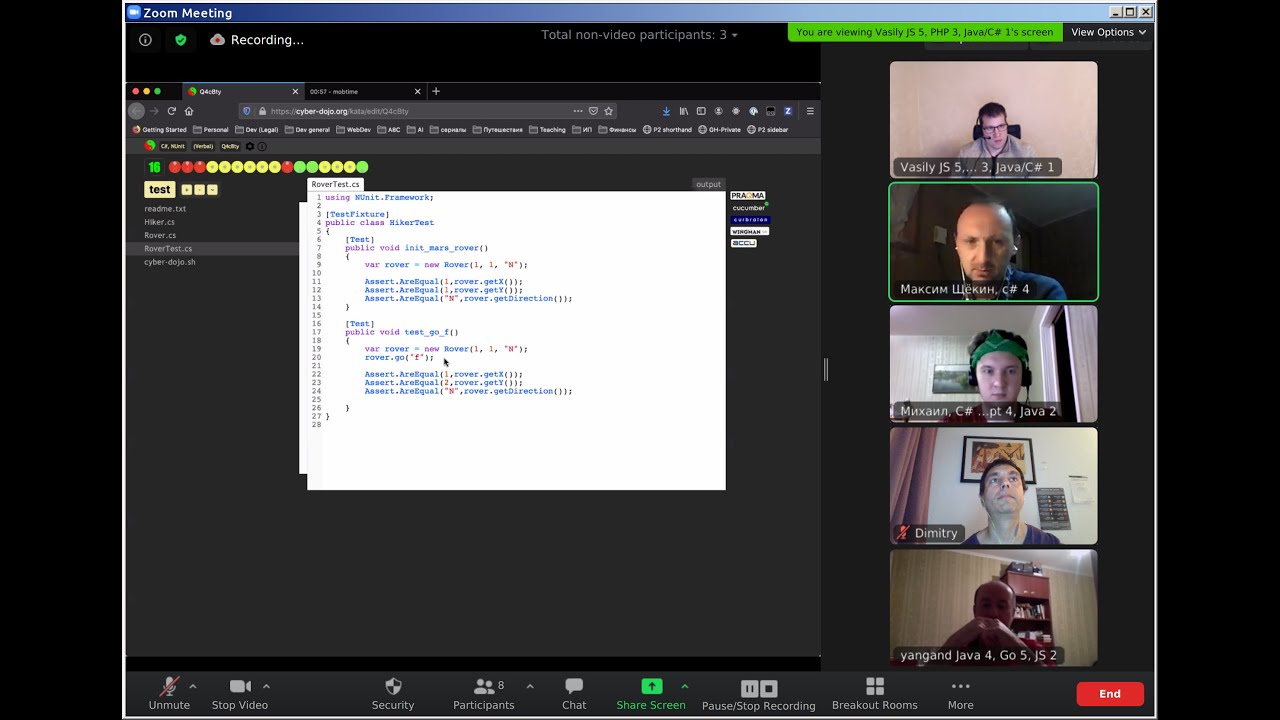Switch to the output tab
Viewport: 1280px width, 720px height.
708,184
